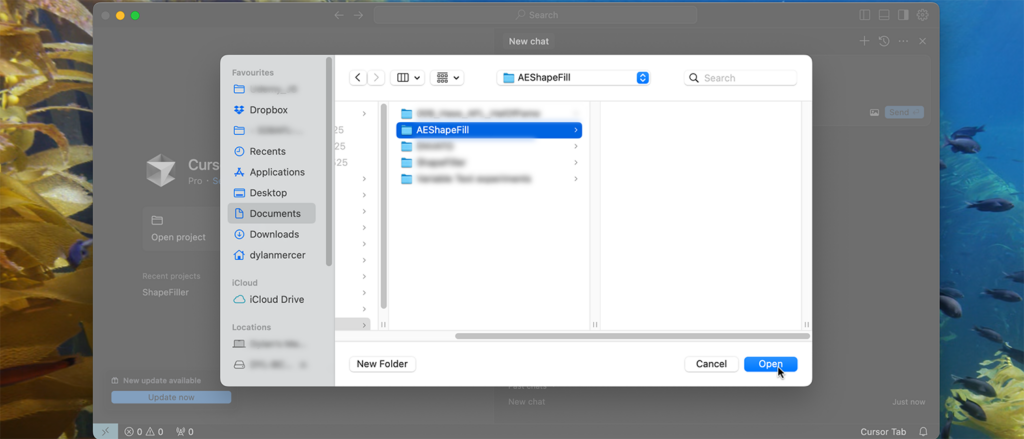The image size is (1024, 439).
Task: Create a New Folder in the dialog
Action: point(383,364)
